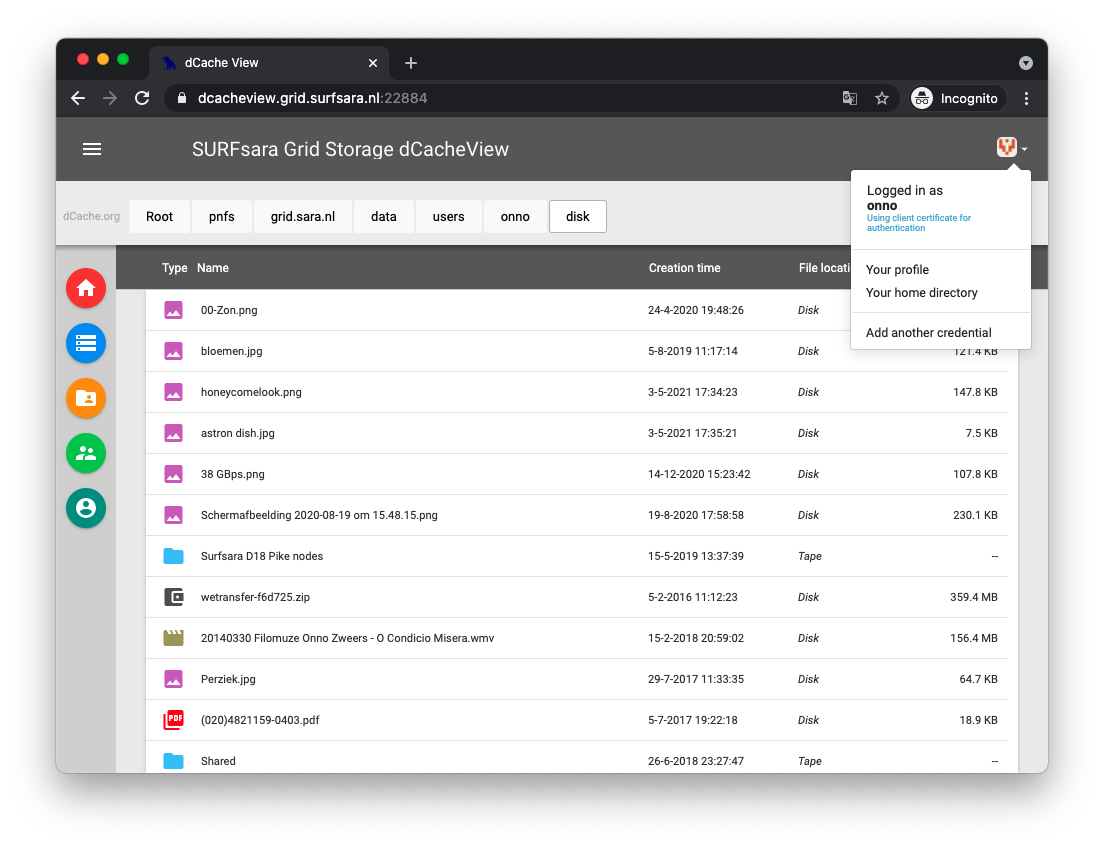Viewport: 1104px width, 847px height.
Task: Choose Add another credential
Action: click(928, 332)
